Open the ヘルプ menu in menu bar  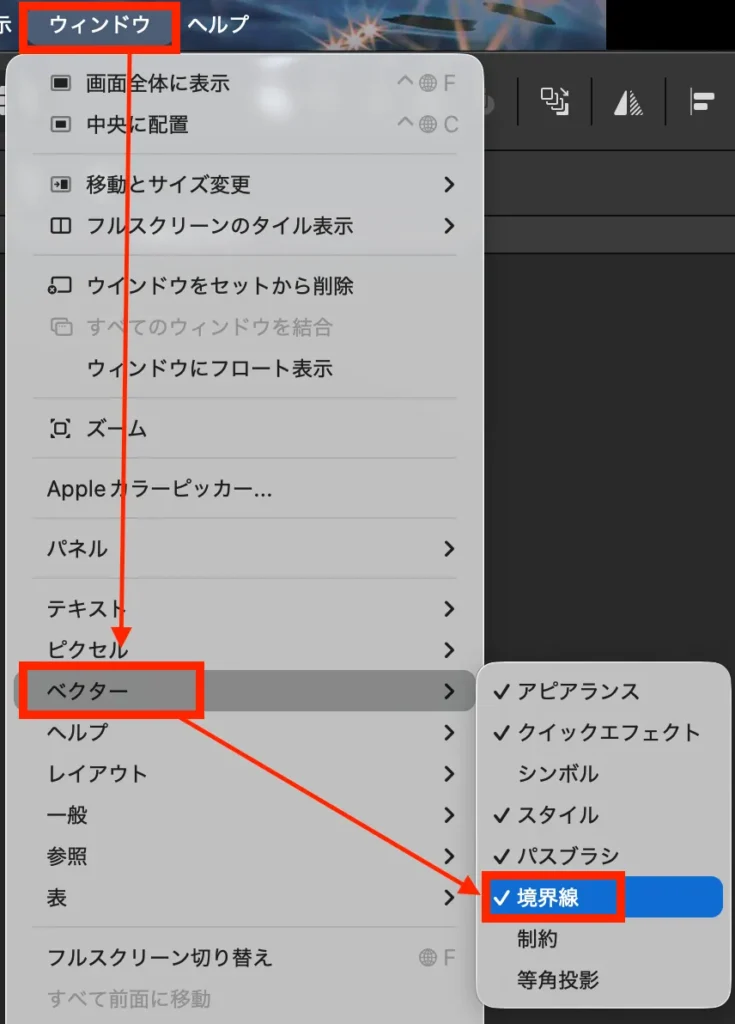click(218, 25)
